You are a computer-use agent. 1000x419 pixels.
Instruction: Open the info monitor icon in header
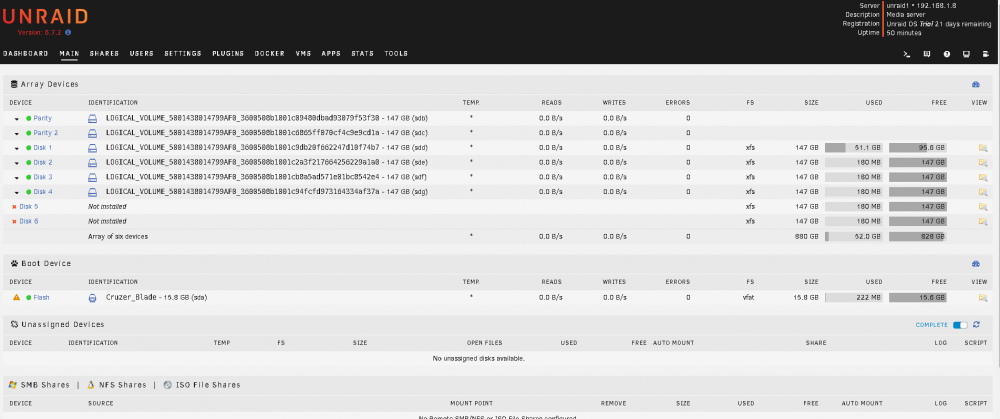[966, 54]
